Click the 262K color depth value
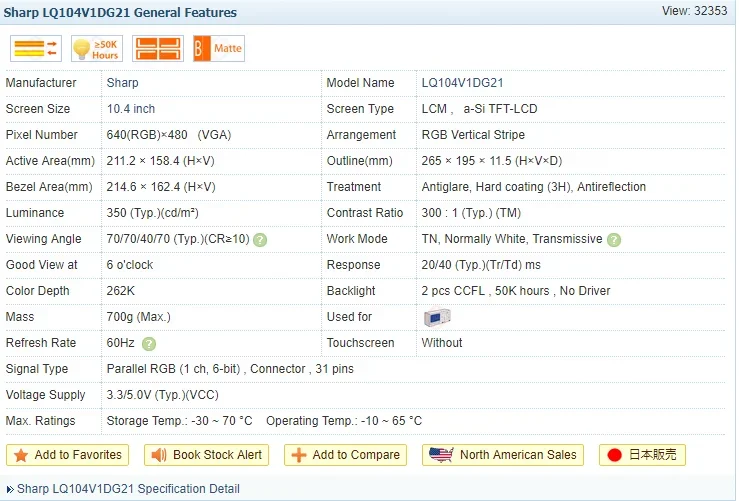Viewport: 739px width, 501px height. click(121, 291)
